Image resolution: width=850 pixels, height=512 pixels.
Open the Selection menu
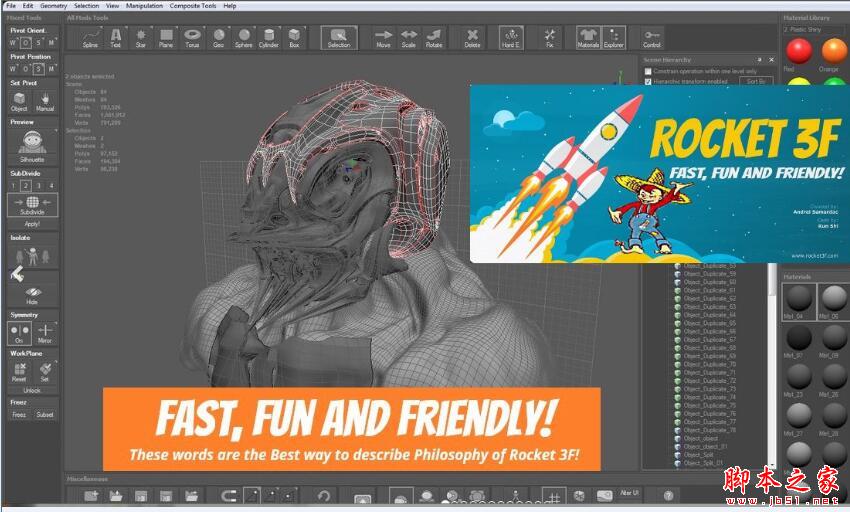pos(86,5)
